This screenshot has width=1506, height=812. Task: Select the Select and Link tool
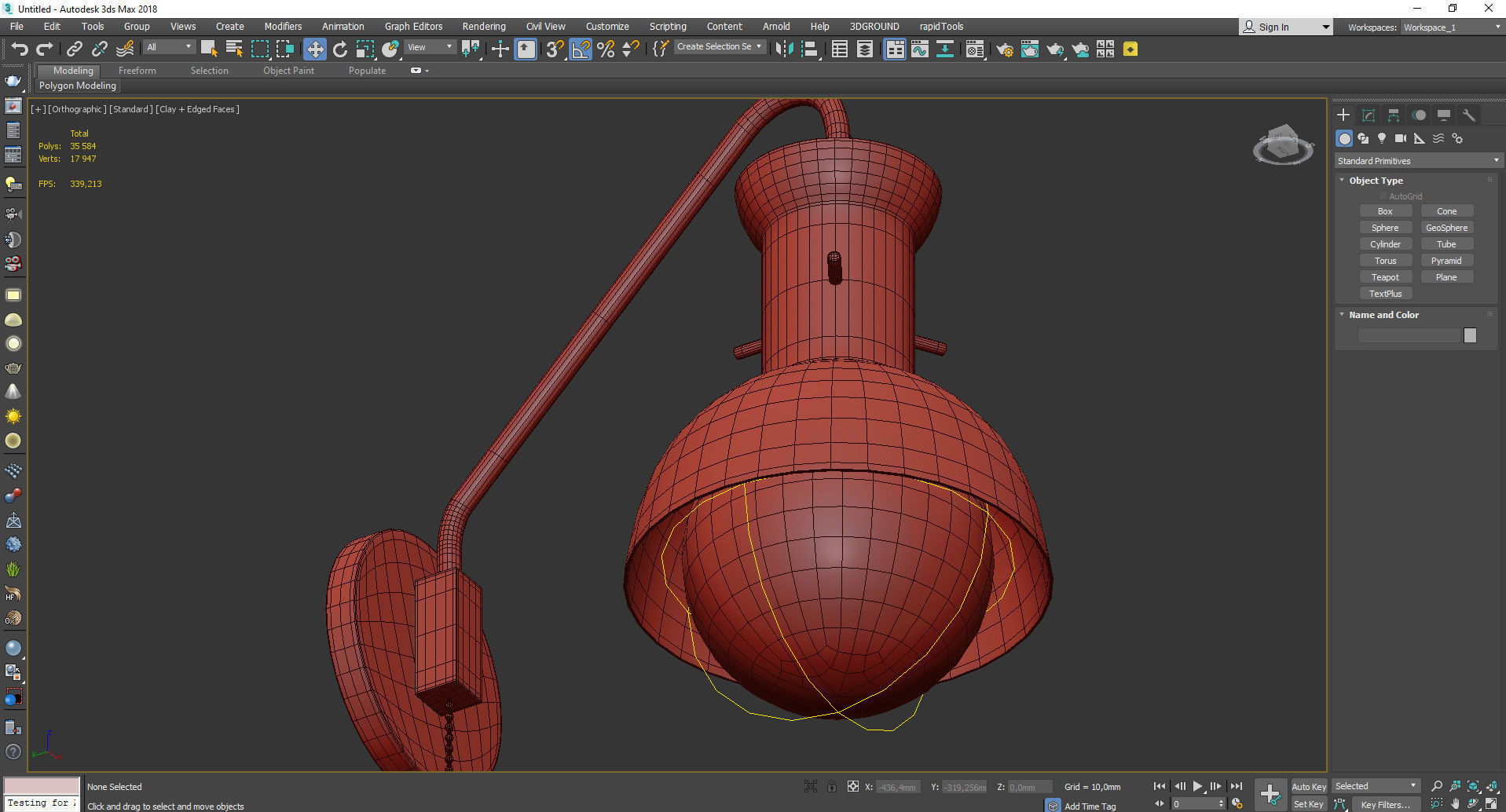click(x=75, y=49)
